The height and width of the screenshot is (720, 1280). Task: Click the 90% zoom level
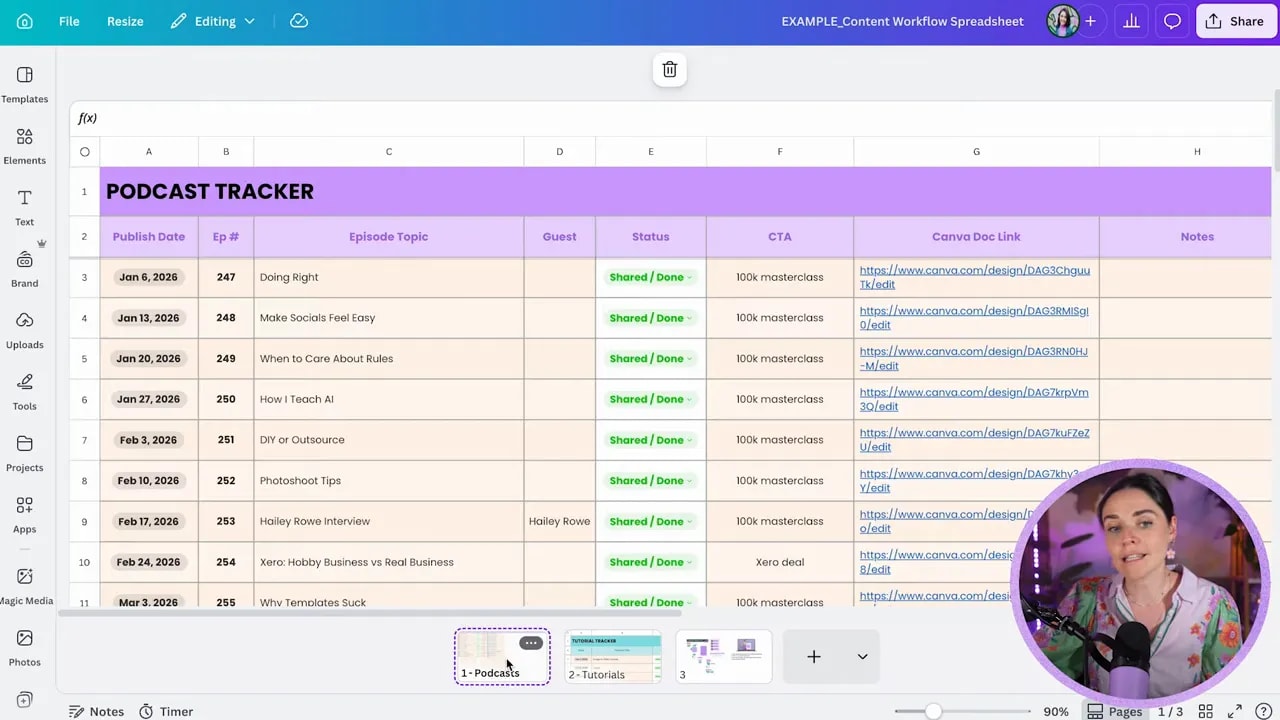click(x=1056, y=712)
